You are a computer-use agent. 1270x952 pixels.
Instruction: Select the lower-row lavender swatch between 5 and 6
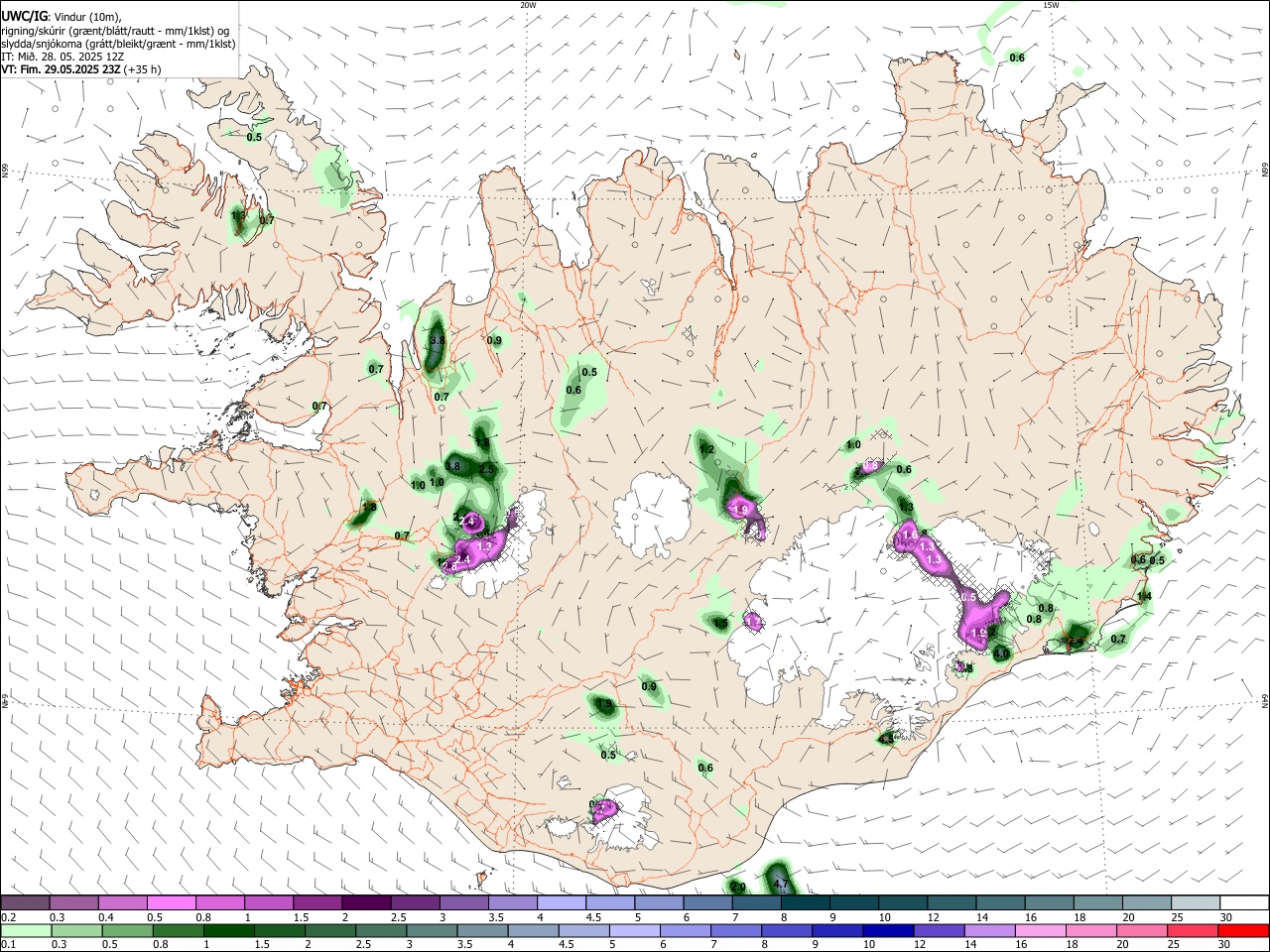coord(634,930)
